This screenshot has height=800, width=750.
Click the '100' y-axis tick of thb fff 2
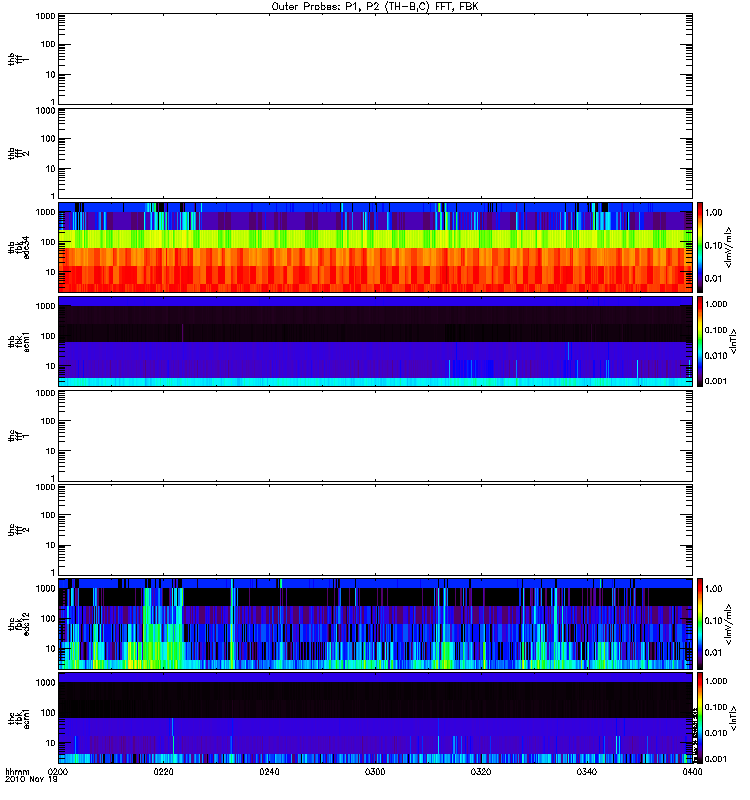[x=48, y=139]
